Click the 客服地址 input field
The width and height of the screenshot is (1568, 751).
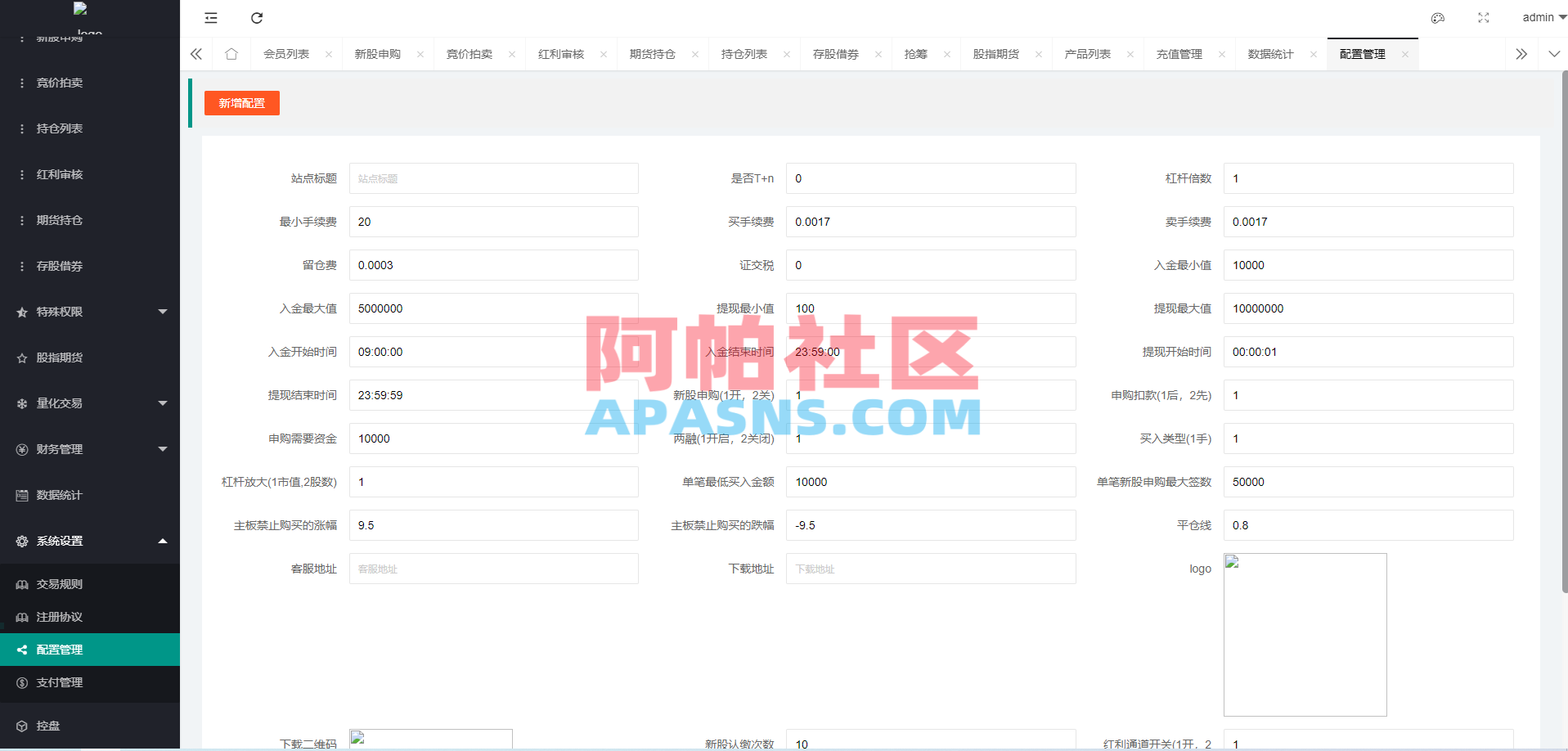(x=494, y=569)
